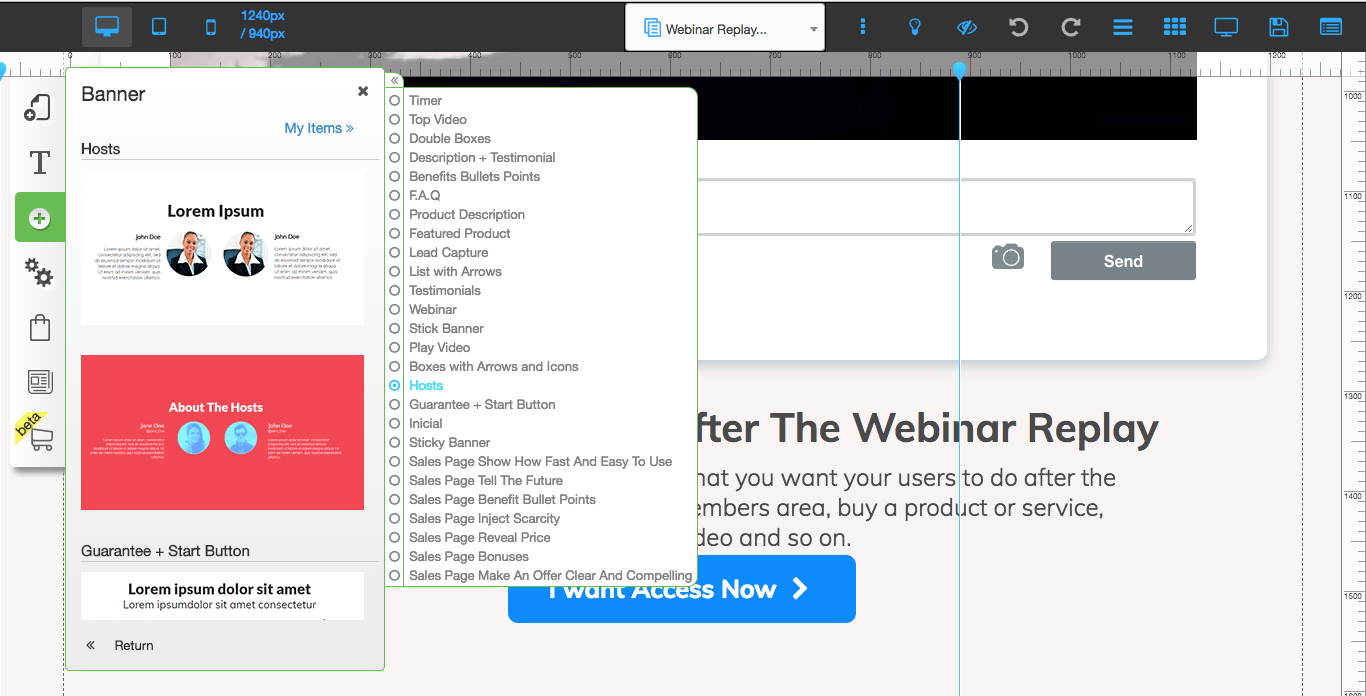This screenshot has height=696, width=1366.
Task: Choose Description + Testimonial category
Action: click(482, 157)
